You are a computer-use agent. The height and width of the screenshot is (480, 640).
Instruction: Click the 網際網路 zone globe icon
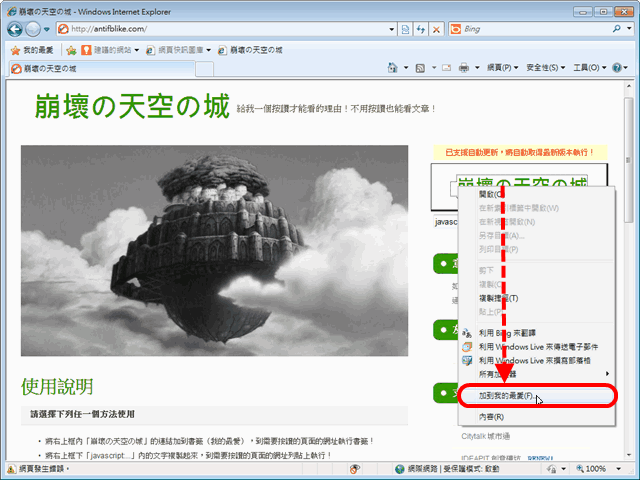[x=400, y=469]
